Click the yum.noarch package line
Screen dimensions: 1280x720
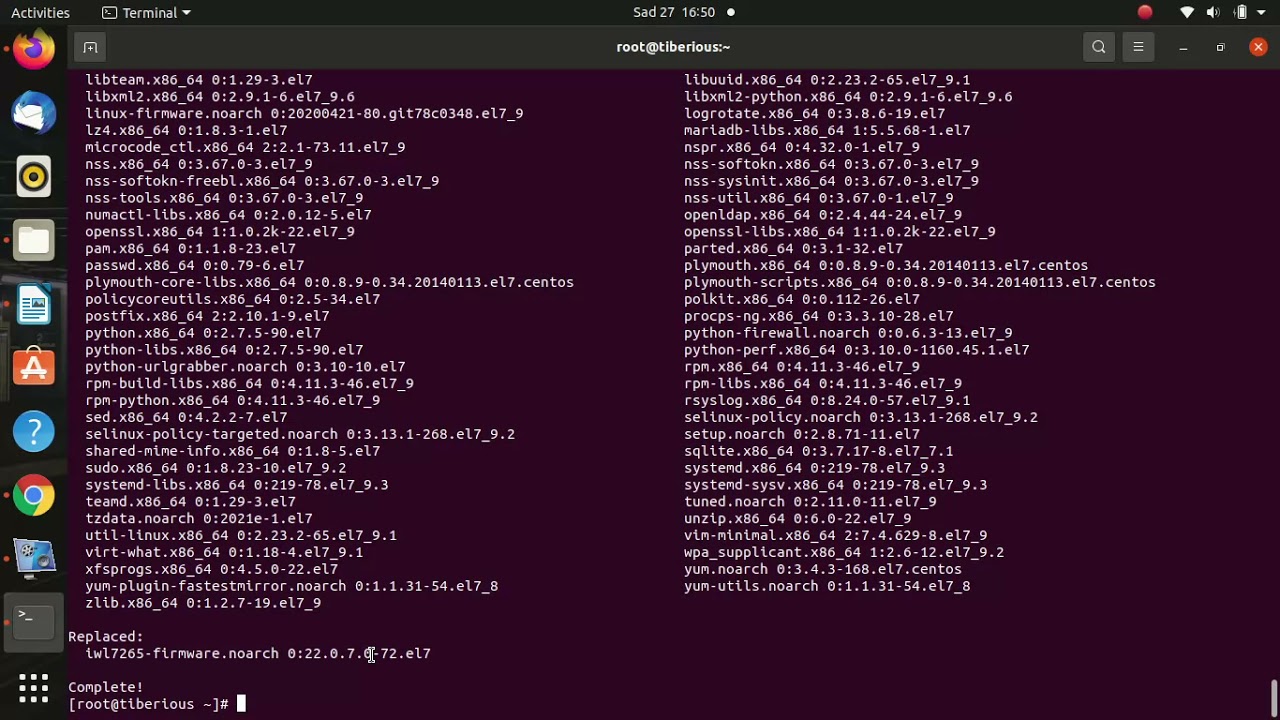tap(823, 569)
